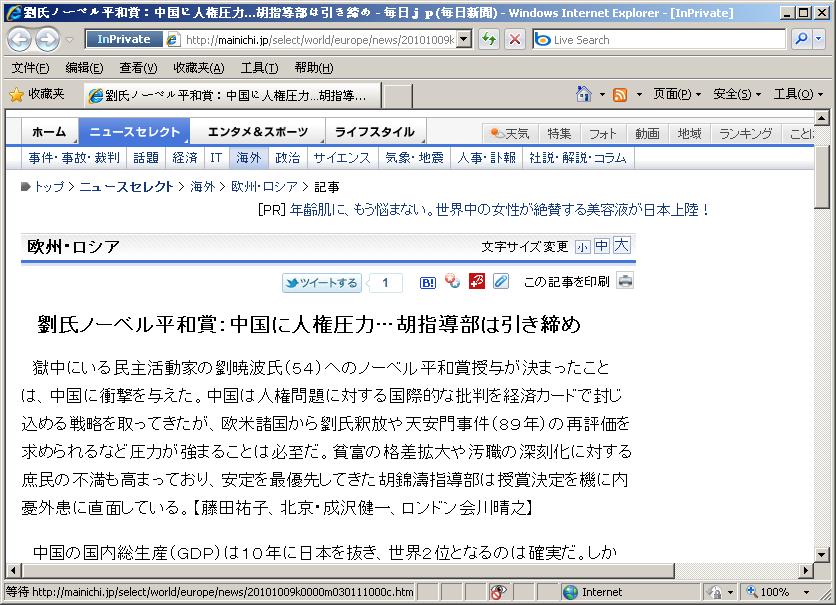Open the サイエンス category link
Screen dimensions: 836x605
click(x=341, y=158)
